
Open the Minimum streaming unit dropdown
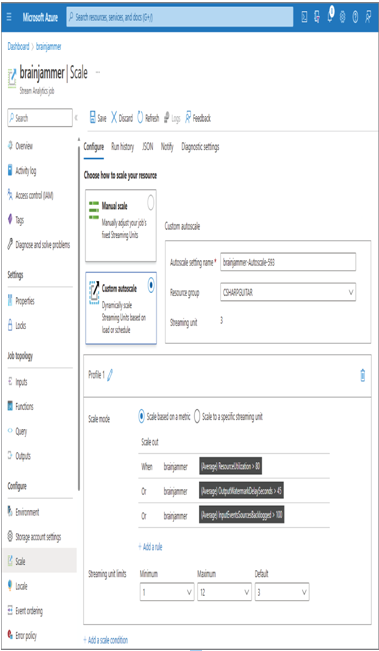pyautogui.click(x=167, y=592)
